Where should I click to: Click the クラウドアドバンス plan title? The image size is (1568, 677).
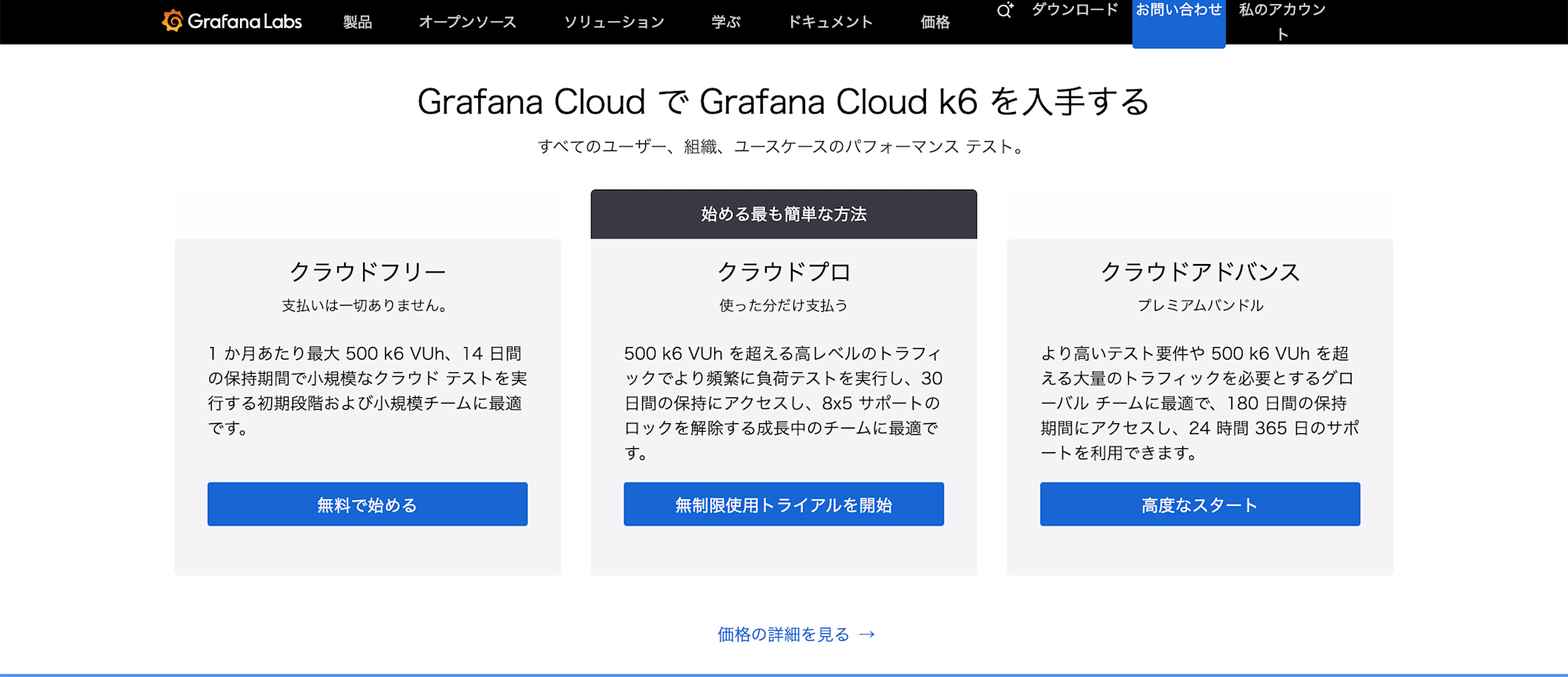coord(1200,272)
